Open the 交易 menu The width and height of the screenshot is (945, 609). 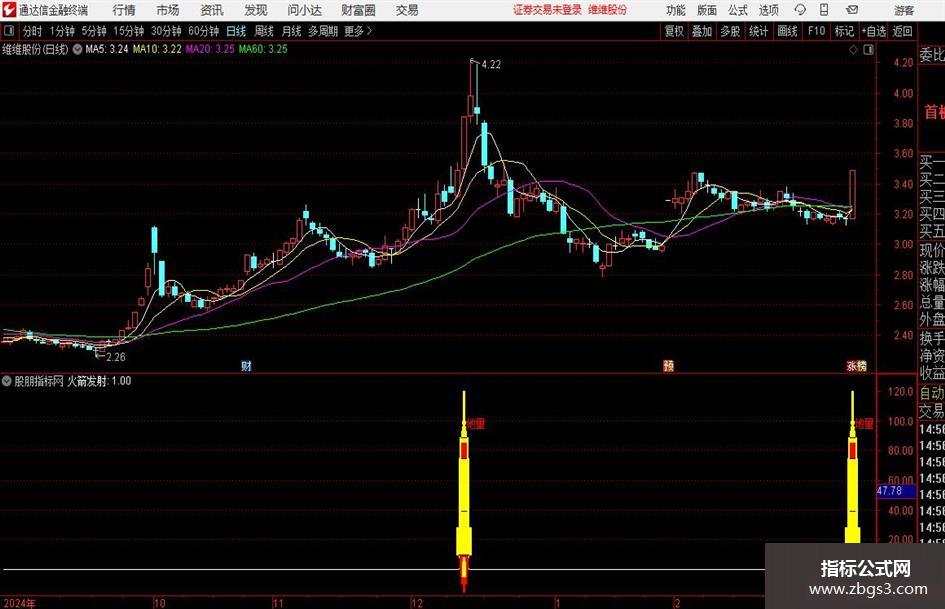tap(407, 10)
